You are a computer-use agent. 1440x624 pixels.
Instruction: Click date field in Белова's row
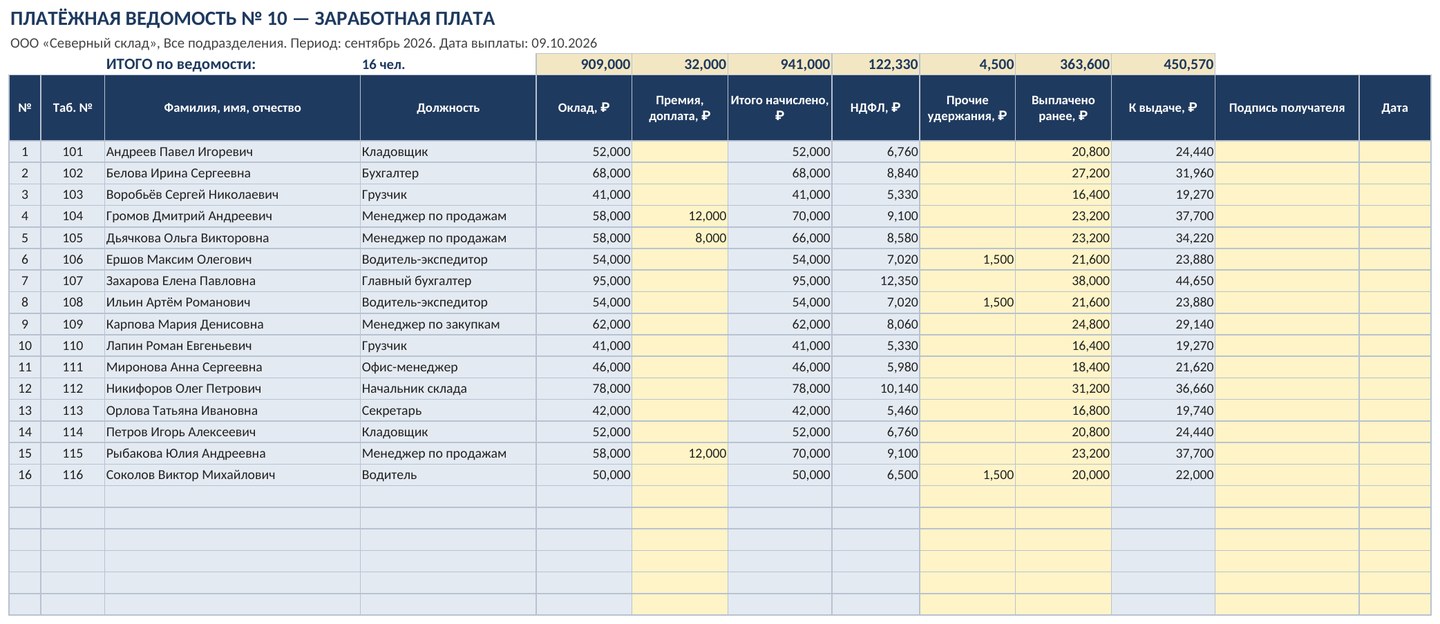pos(1395,173)
